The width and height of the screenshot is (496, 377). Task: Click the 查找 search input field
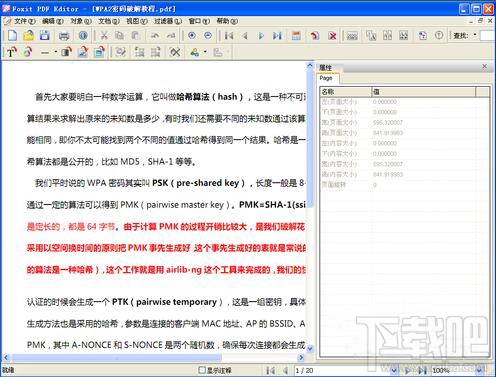pos(488,35)
